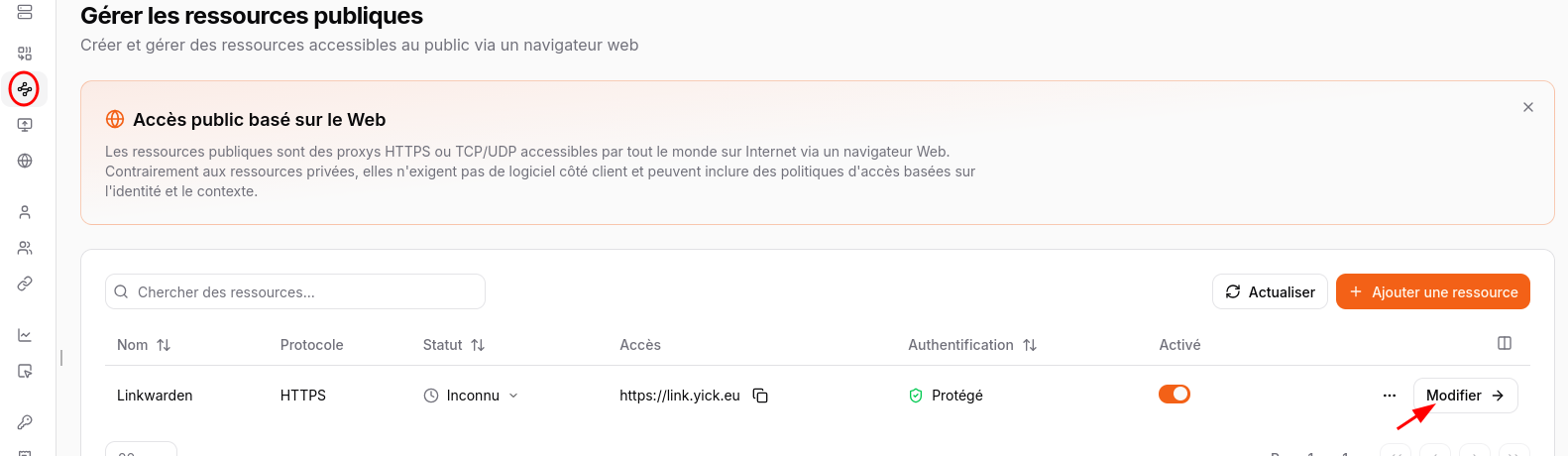
Task: Open the three-dots menu for Linkwarden
Action: (1389, 396)
